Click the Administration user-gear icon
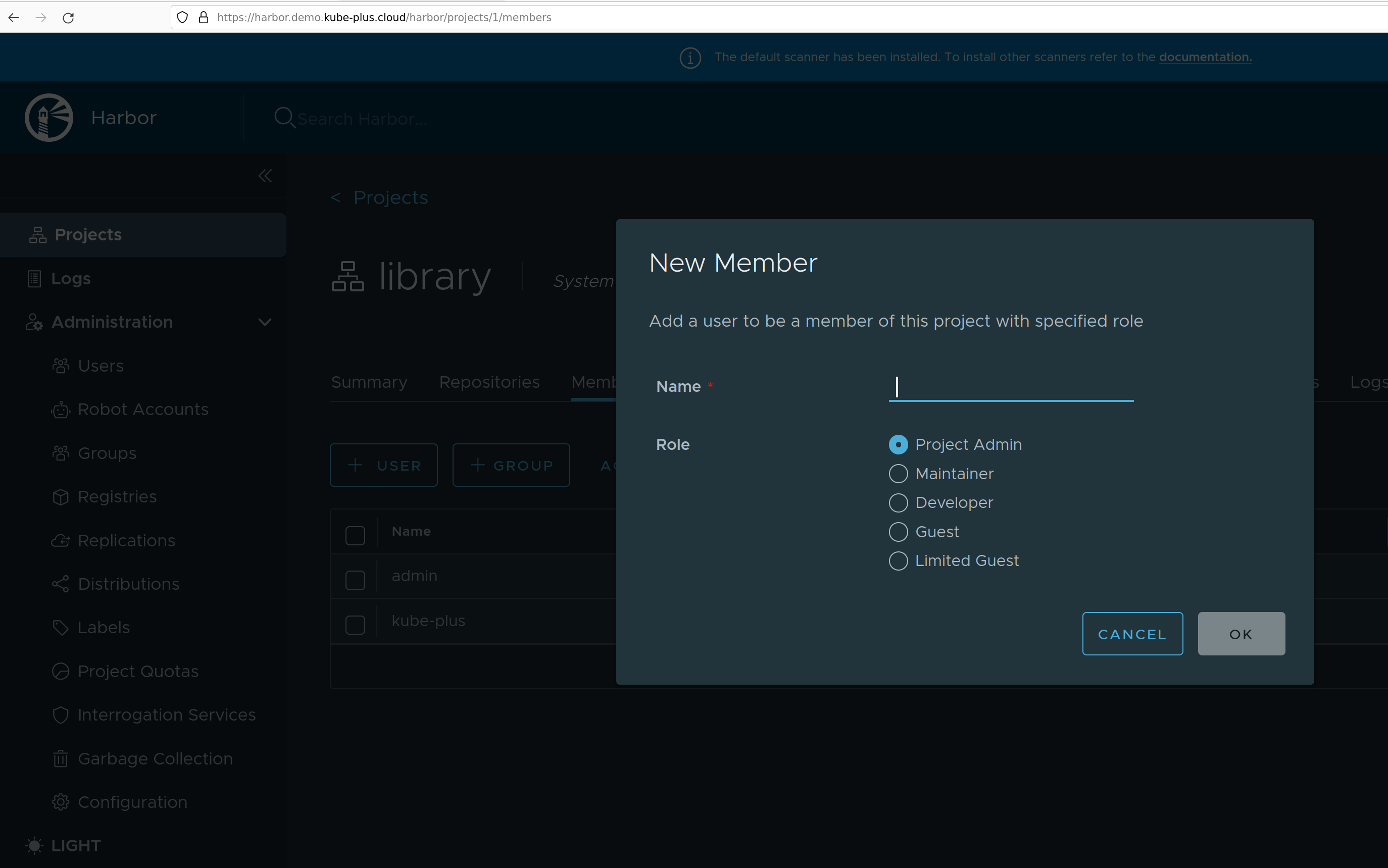 tap(34, 322)
